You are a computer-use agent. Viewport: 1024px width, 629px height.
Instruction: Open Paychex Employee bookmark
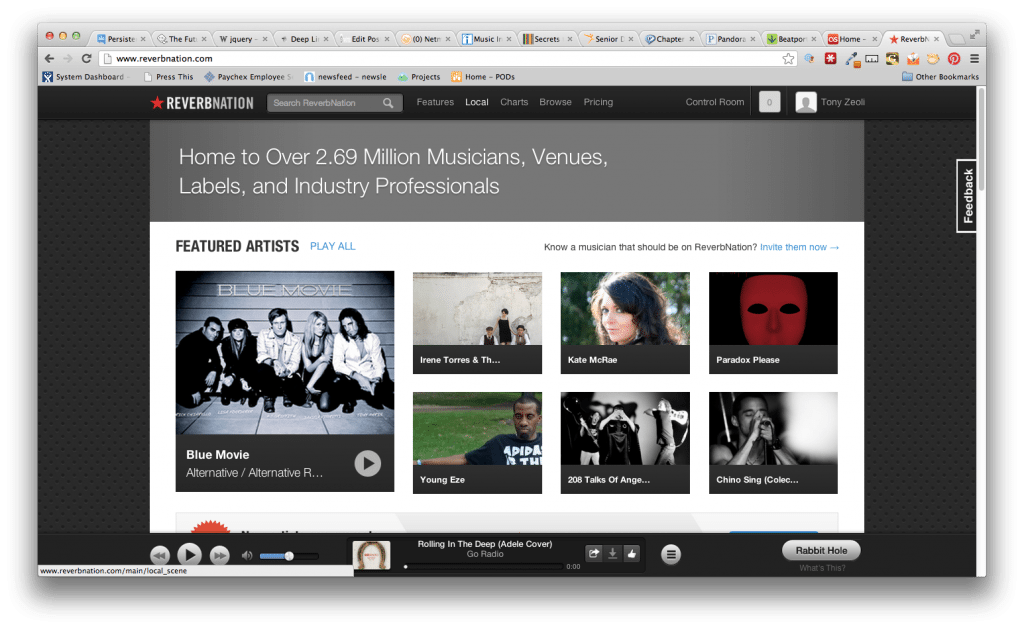point(249,76)
